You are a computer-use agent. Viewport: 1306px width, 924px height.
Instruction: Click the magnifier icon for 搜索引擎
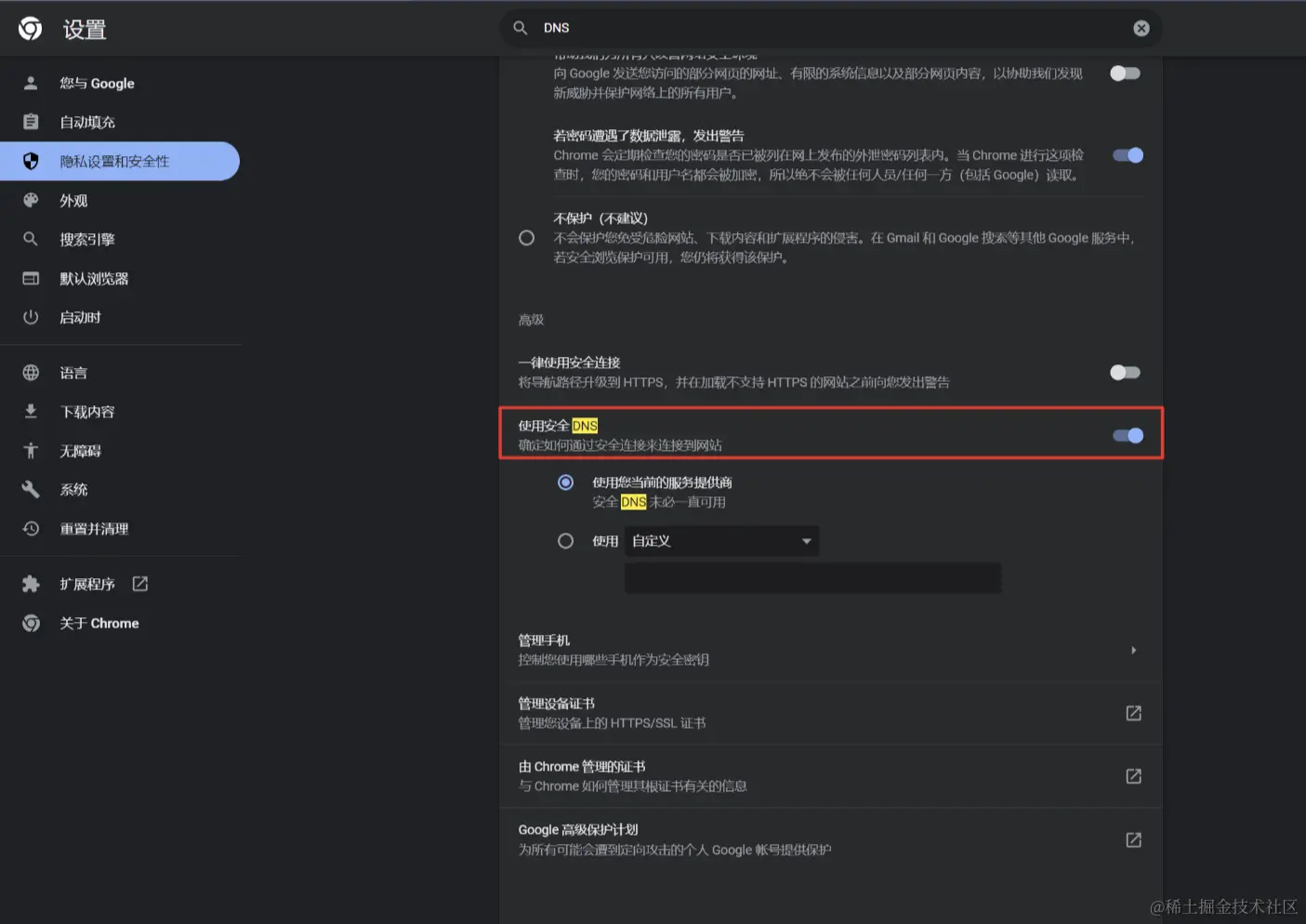(31, 239)
